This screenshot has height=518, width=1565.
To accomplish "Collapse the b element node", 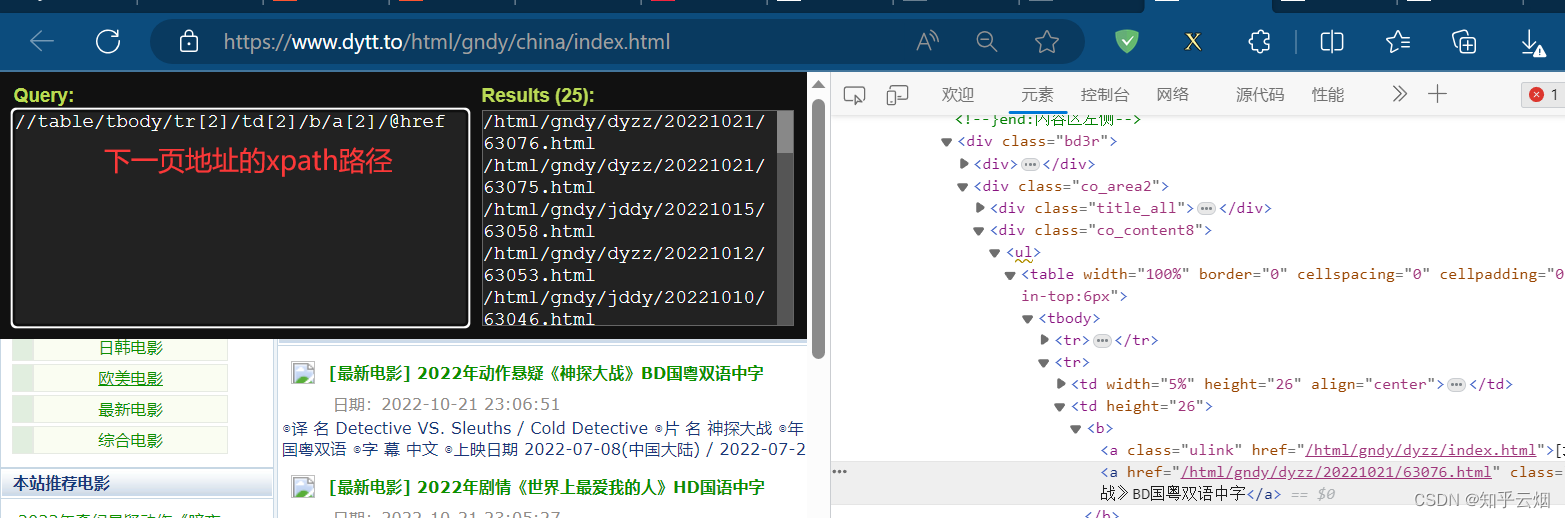I will [x=1076, y=428].
